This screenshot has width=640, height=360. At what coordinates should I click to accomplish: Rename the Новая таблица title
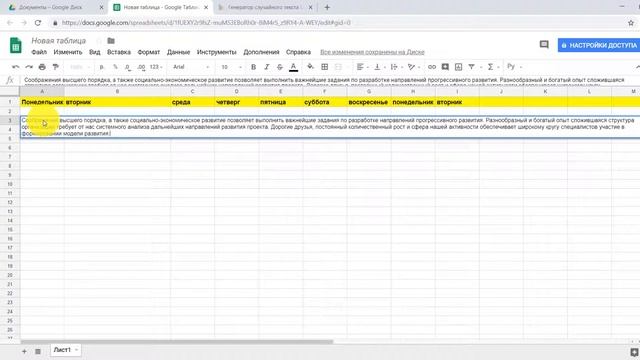point(59,40)
